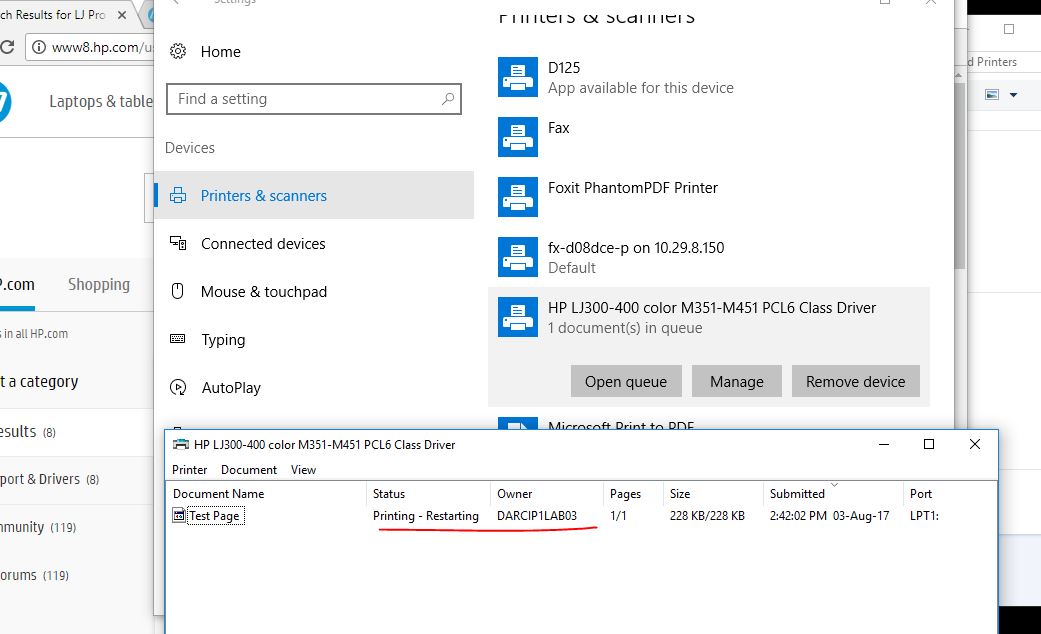Sort queue by Submitted column header

pyautogui.click(x=797, y=493)
